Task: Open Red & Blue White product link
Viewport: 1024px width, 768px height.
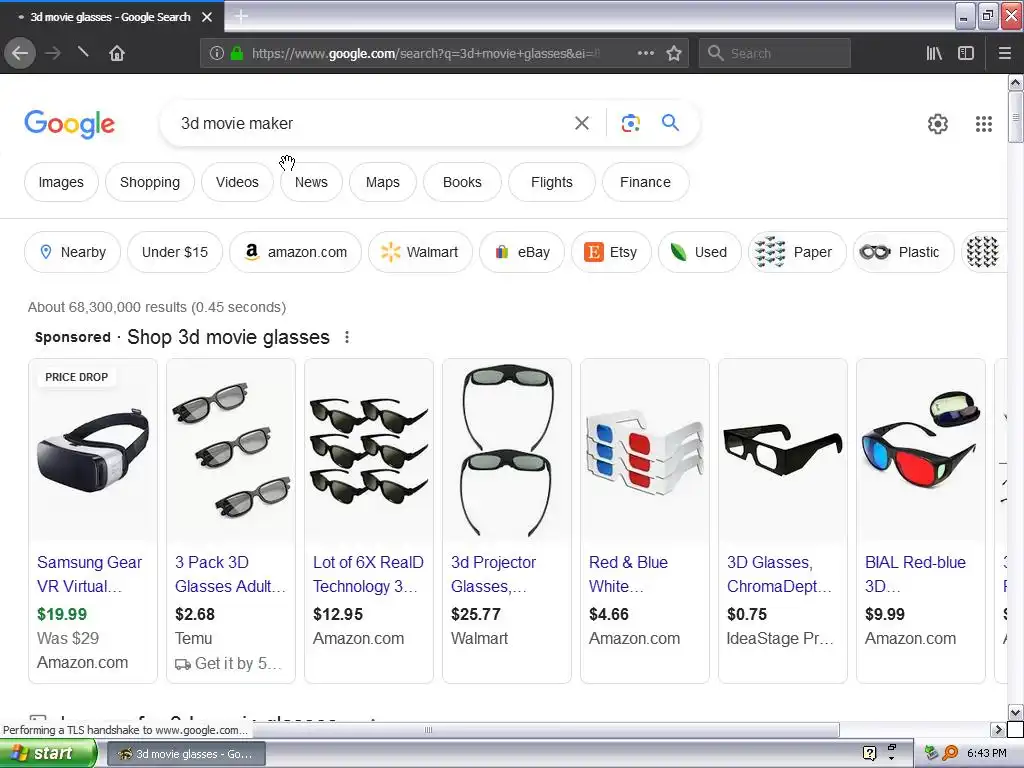Action: tap(628, 574)
